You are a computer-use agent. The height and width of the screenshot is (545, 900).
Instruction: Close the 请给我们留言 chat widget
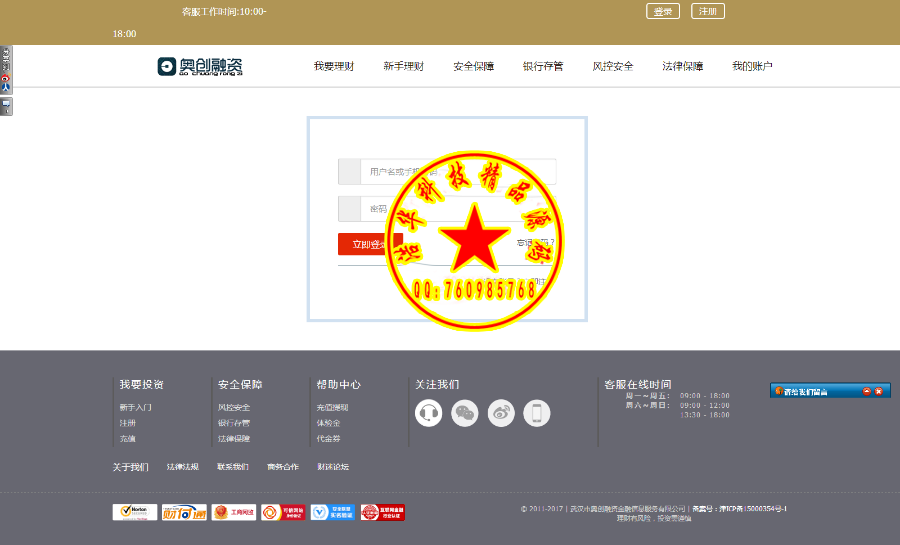(878, 391)
